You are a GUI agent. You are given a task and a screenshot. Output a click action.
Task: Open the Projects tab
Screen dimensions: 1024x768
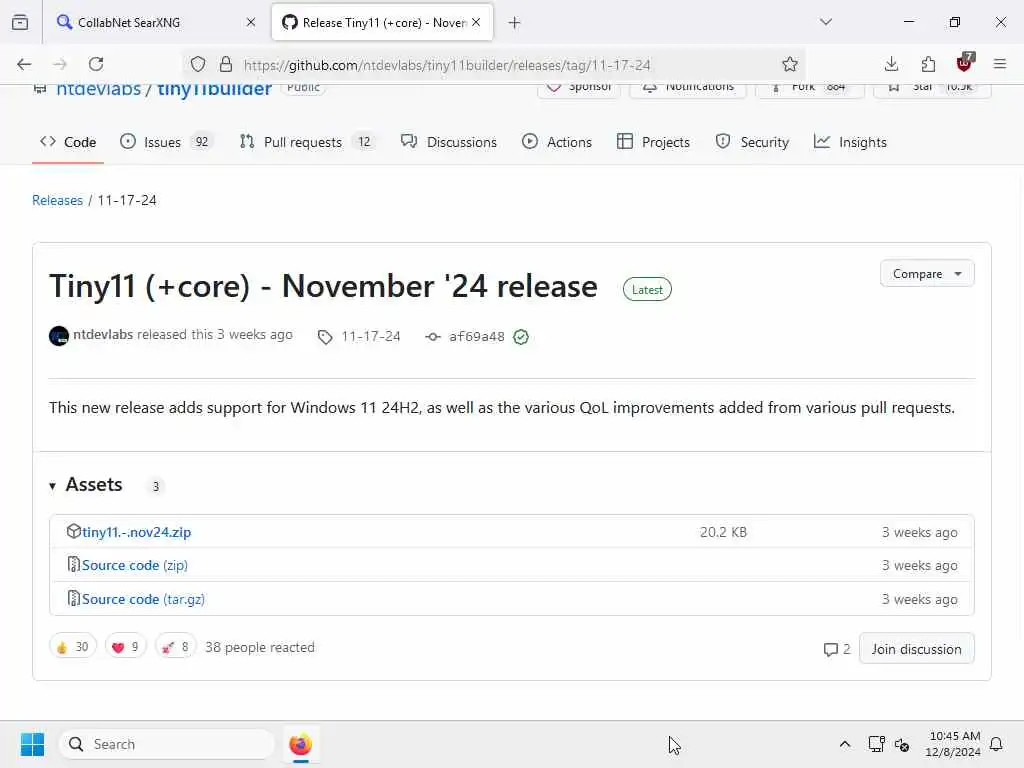(x=653, y=142)
